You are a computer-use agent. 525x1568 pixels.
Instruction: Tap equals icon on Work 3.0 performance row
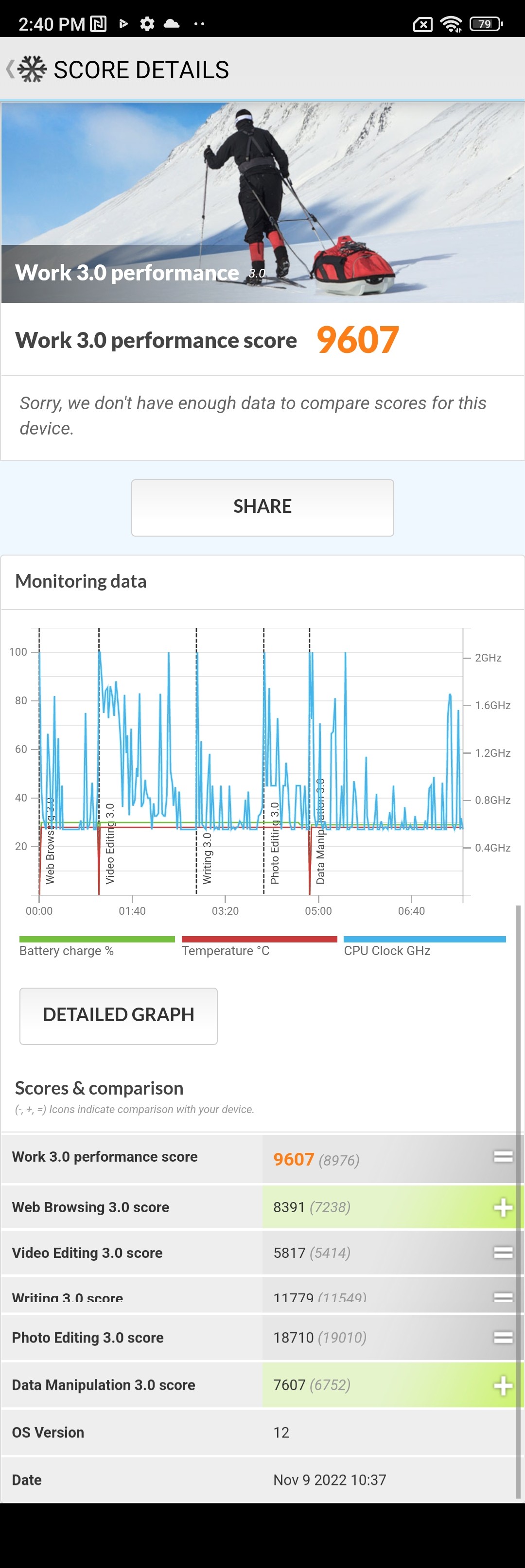click(x=503, y=1156)
